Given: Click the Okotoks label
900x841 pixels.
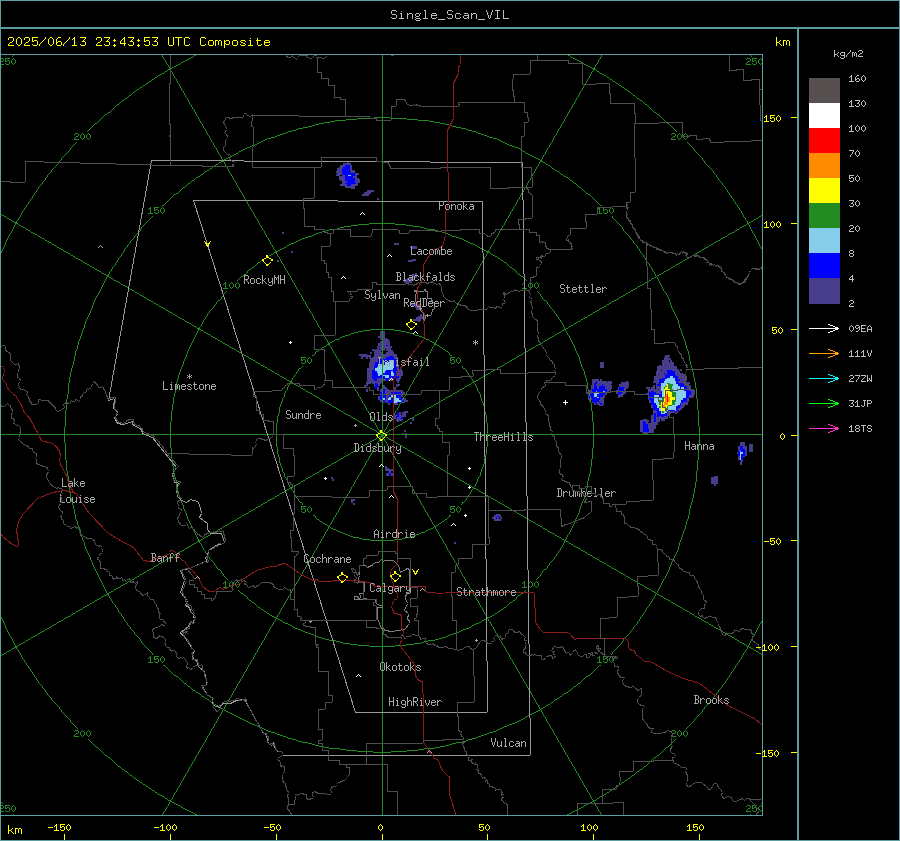Looking at the screenshot, I should (x=400, y=667).
